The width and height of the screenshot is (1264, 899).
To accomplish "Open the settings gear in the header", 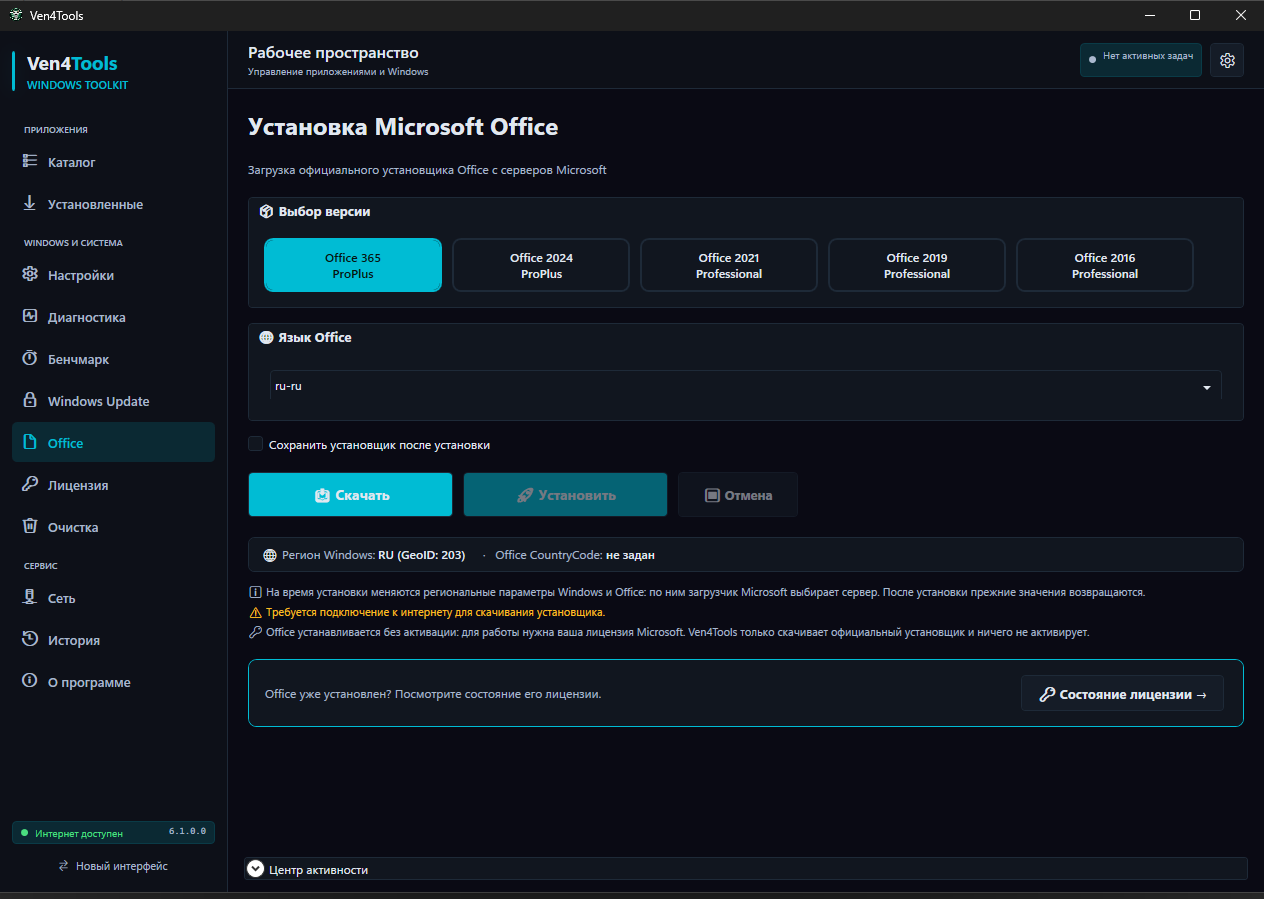I will pos(1227,60).
